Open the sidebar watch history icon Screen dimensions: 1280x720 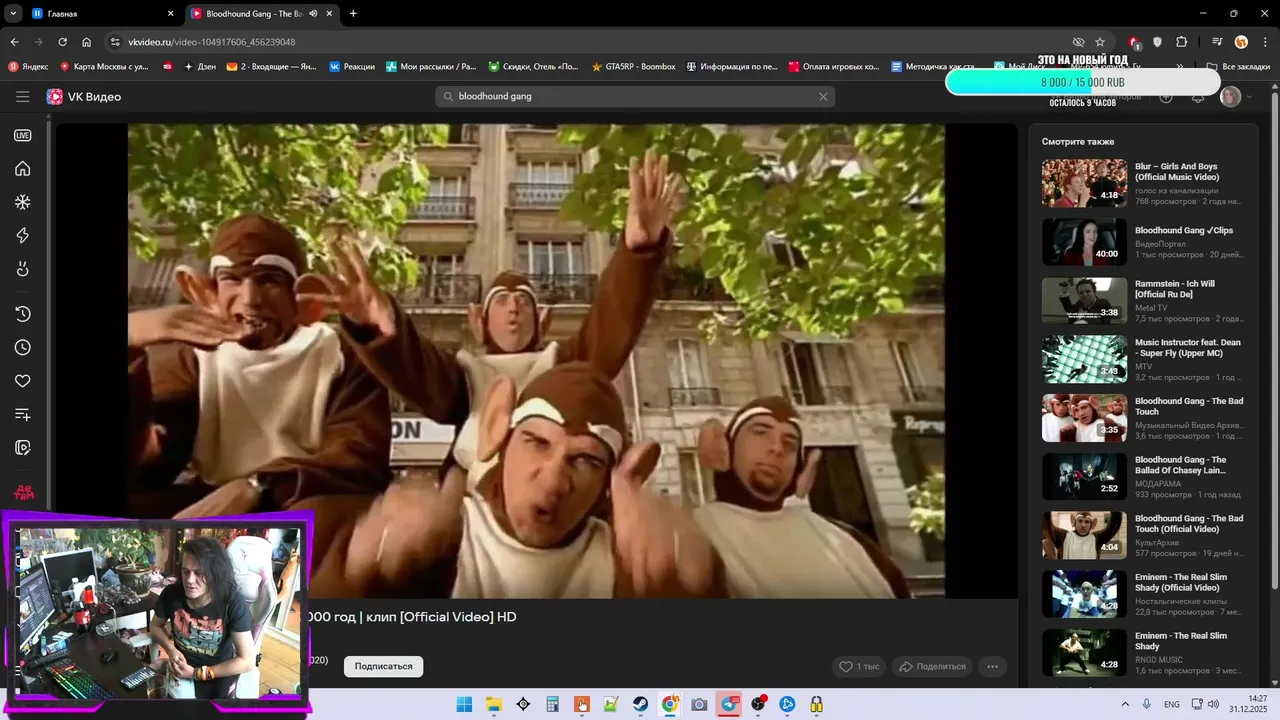22,314
